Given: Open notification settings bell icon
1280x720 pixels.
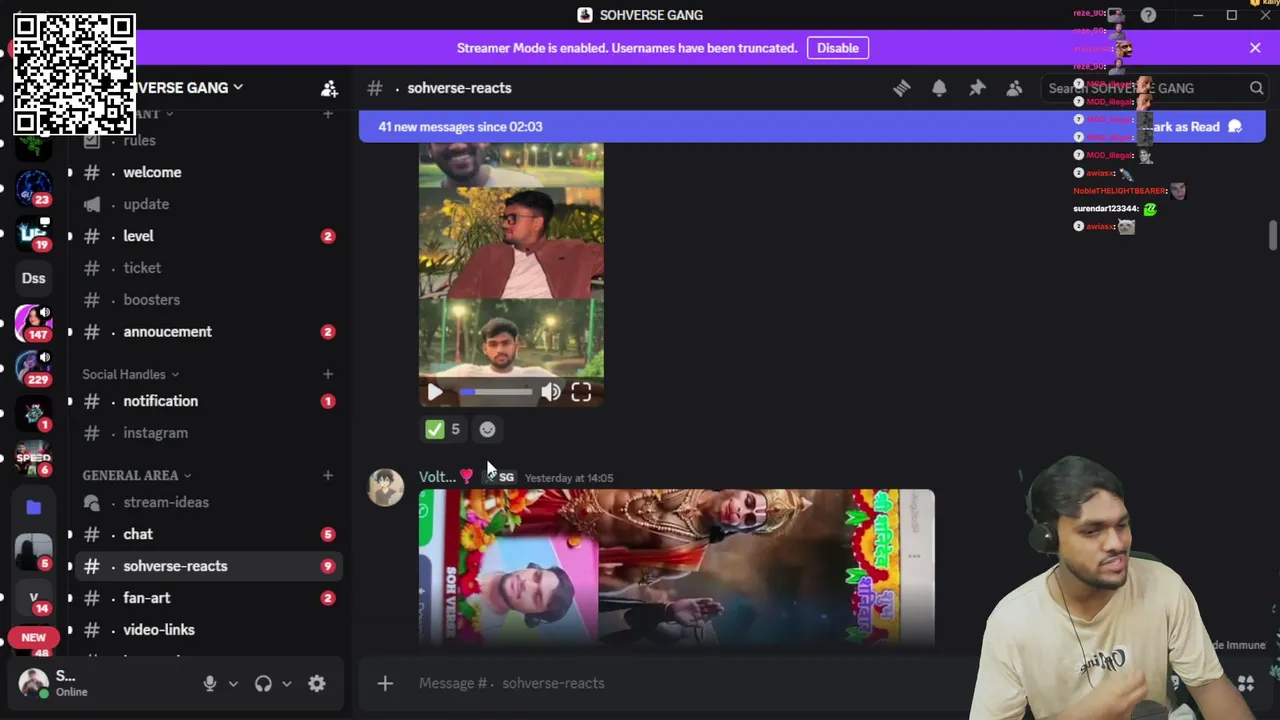Looking at the screenshot, I should [x=939, y=88].
